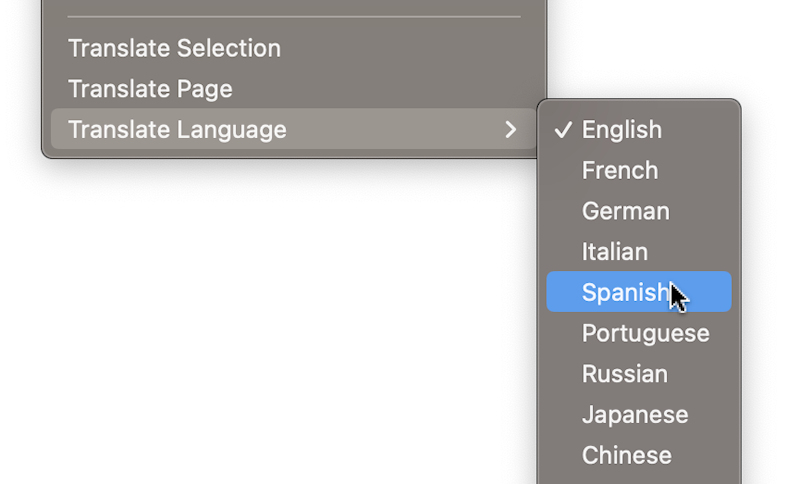800x484 pixels.
Task: Select Portuguese in the language submenu
Action: (x=645, y=333)
